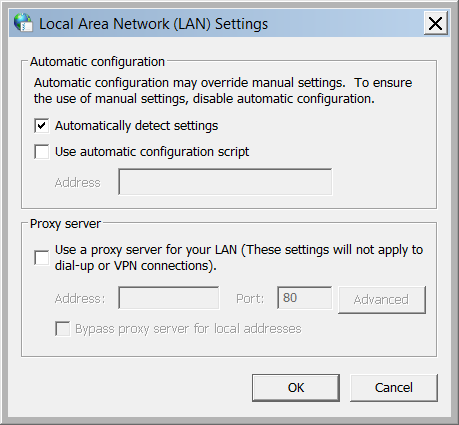Click the globe icon in the title bar
459x425 pixels.
[x=23, y=23]
